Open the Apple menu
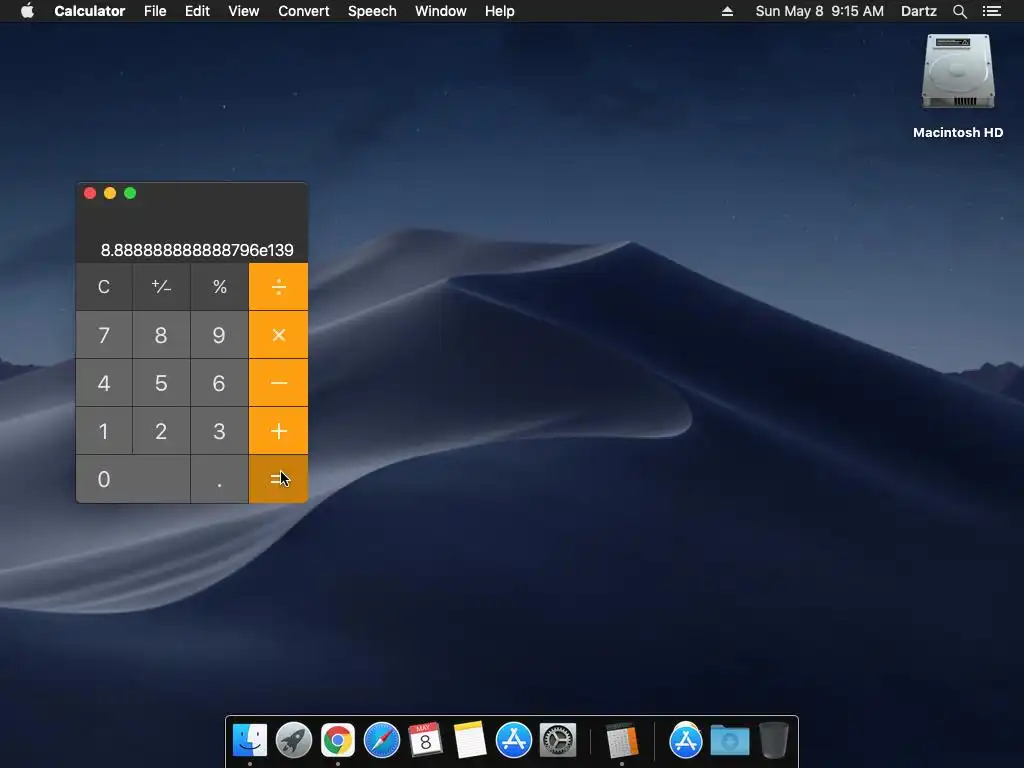 (x=27, y=11)
